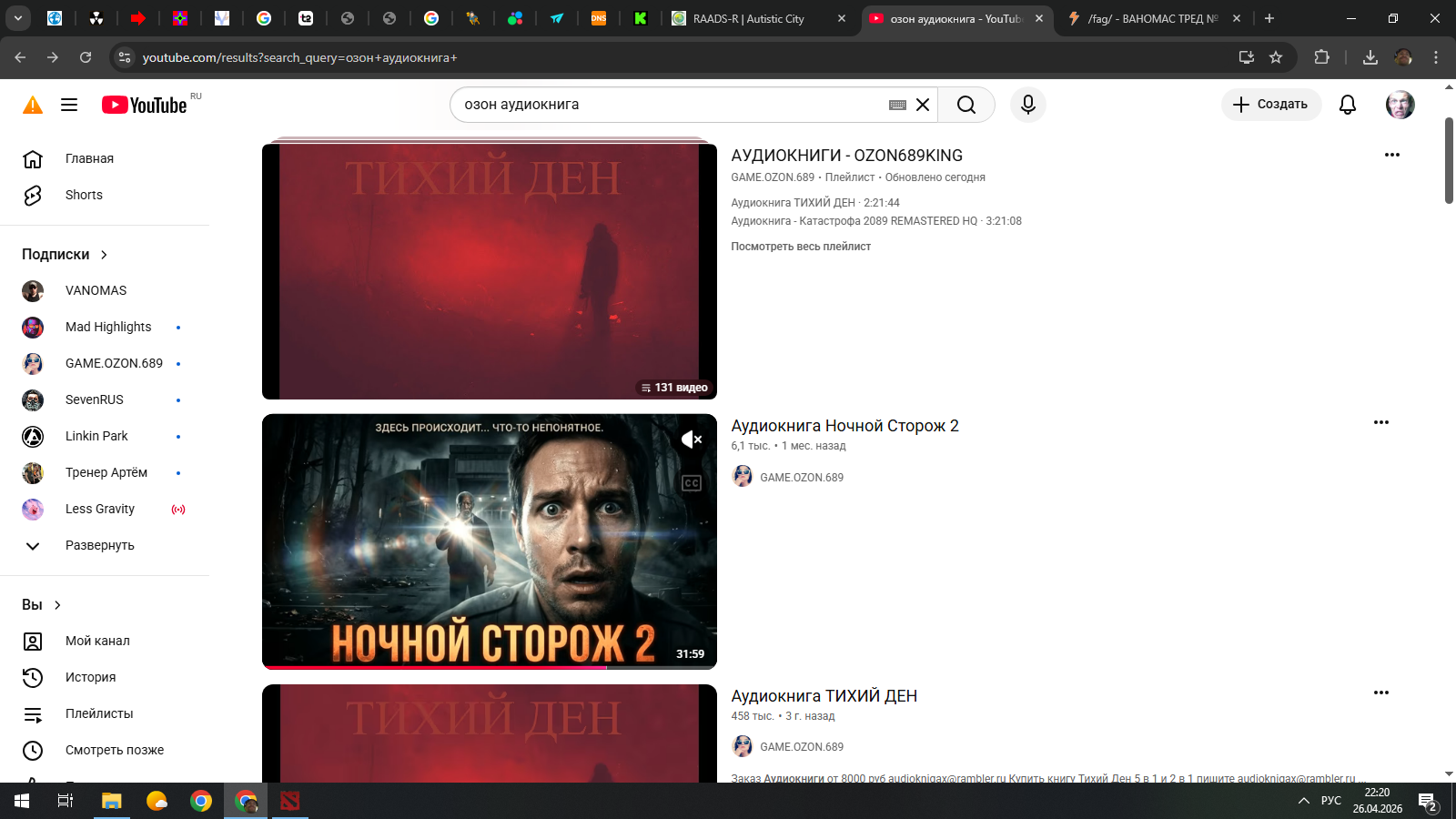The height and width of the screenshot is (819, 1456).
Task: Open the pinned DNS tab
Action: click(x=599, y=18)
